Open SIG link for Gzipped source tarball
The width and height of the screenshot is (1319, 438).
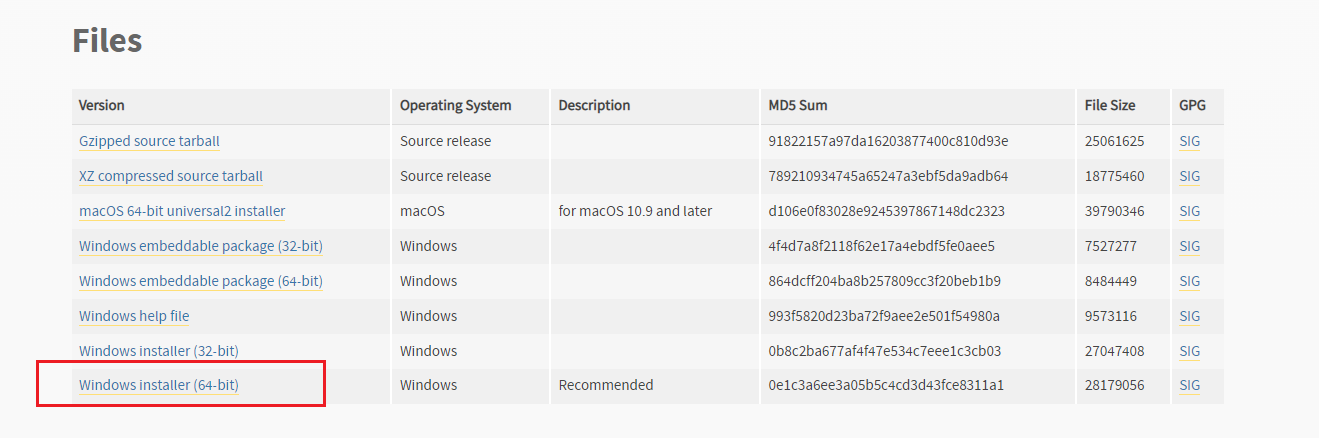click(x=1189, y=141)
